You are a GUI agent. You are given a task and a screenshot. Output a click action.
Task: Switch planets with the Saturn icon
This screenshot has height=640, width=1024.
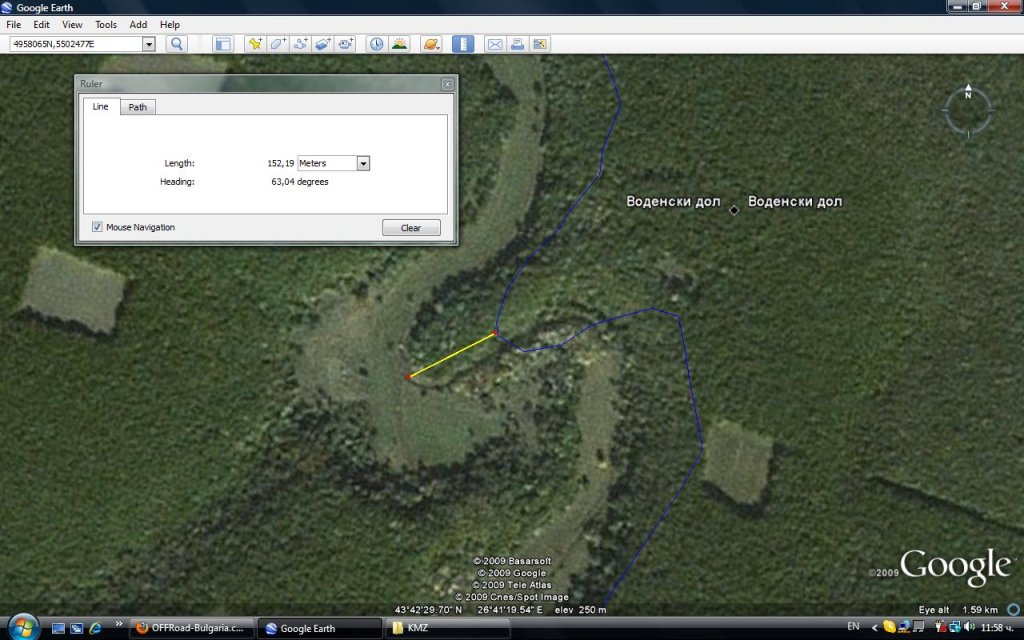[431, 44]
